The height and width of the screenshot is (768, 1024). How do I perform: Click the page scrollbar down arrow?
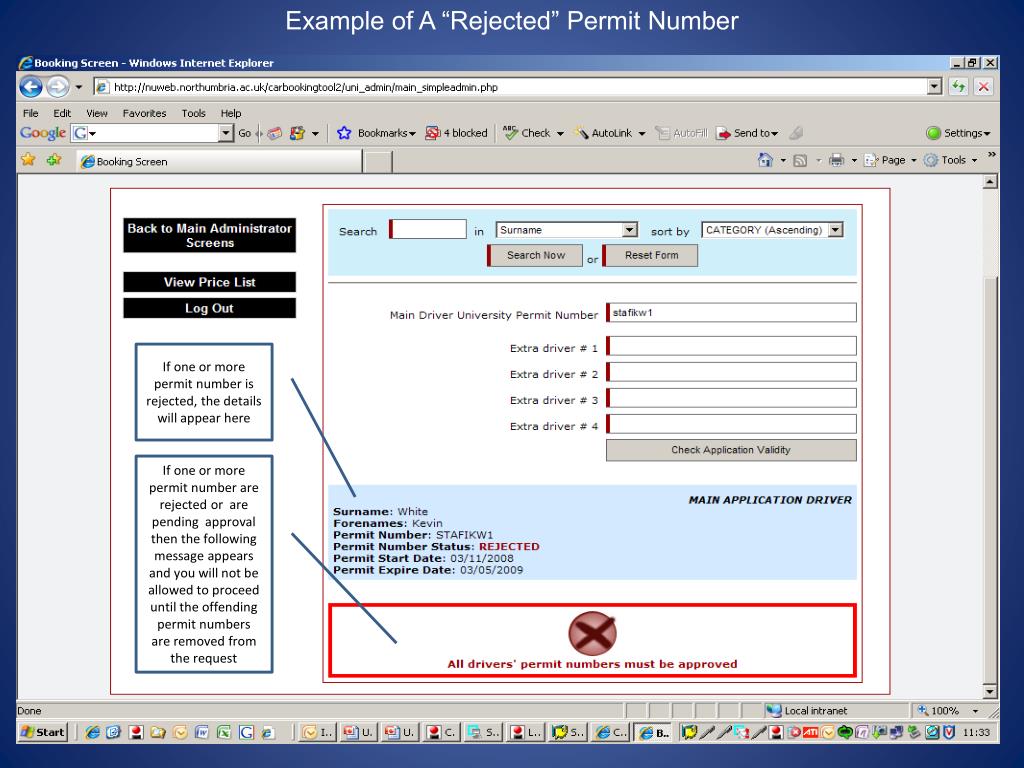[x=991, y=692]
